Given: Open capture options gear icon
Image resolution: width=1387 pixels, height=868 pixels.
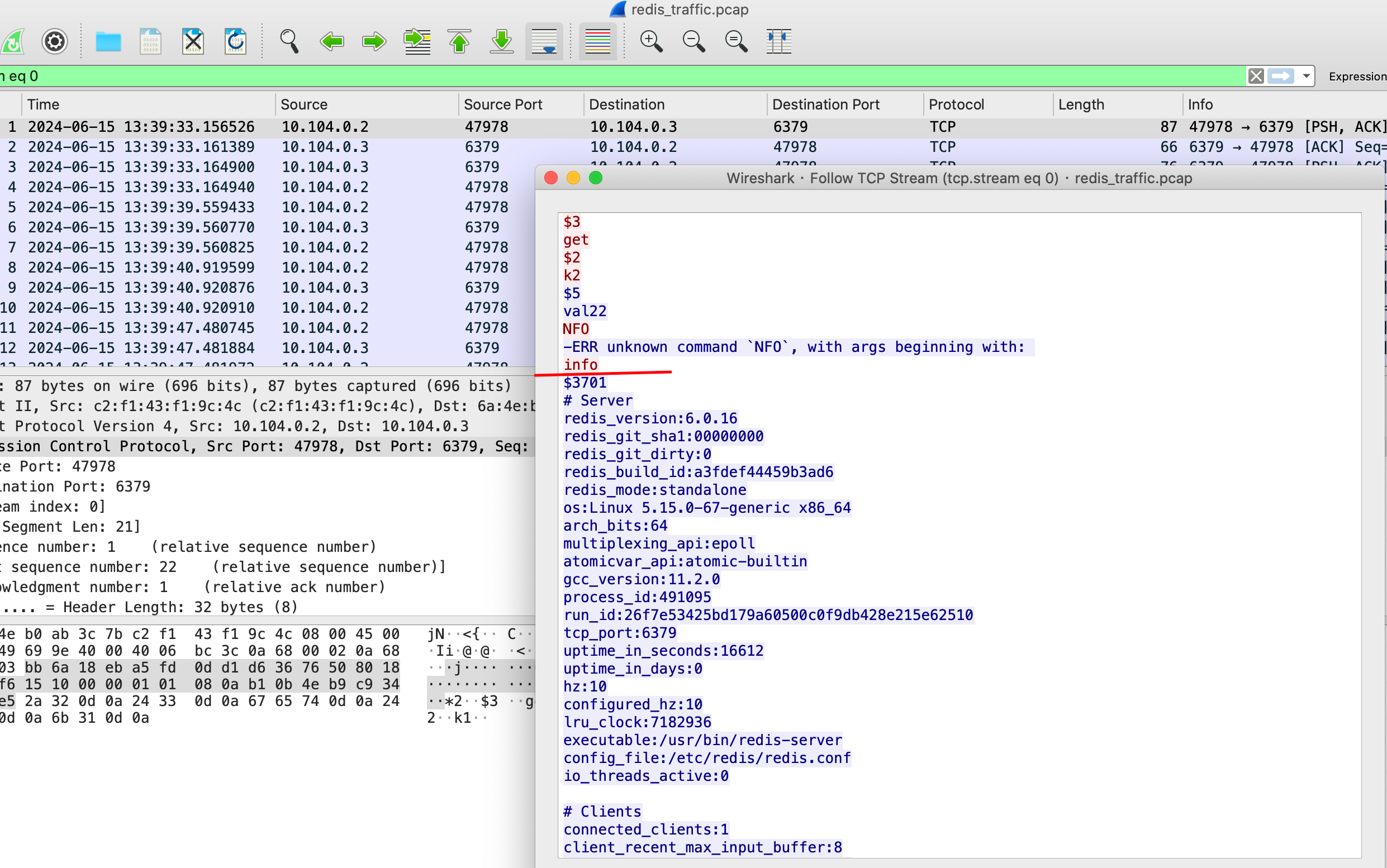Looking at the screenshot, I should (x=55, y=41).
